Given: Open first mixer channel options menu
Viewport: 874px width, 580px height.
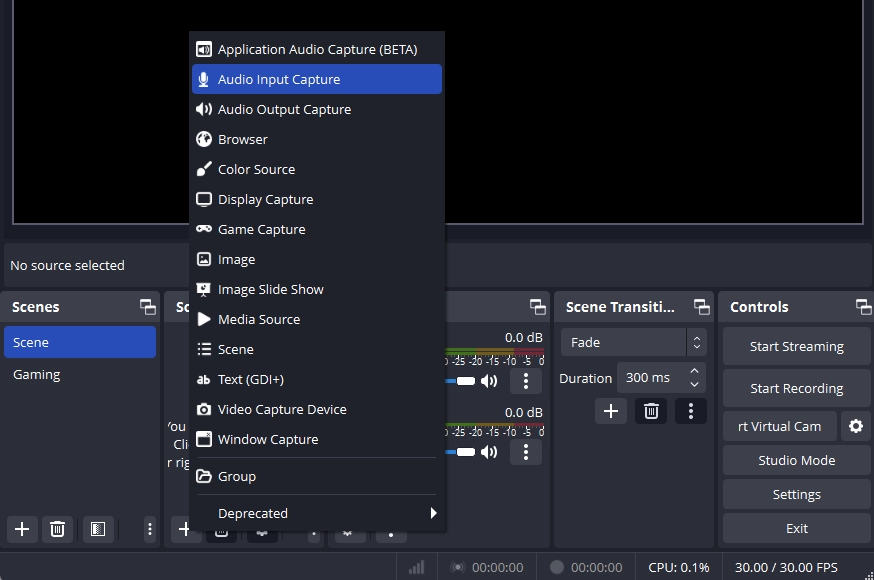Looking at the screenshot, I should (526, 381).
